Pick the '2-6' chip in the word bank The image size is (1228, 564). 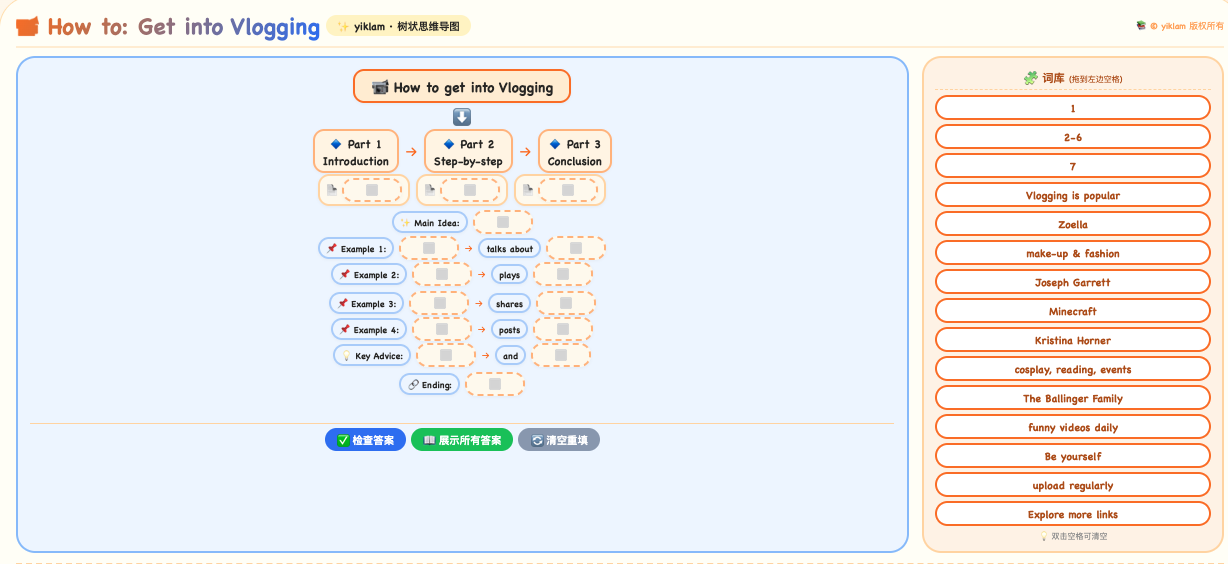(x=1073, y=137)
